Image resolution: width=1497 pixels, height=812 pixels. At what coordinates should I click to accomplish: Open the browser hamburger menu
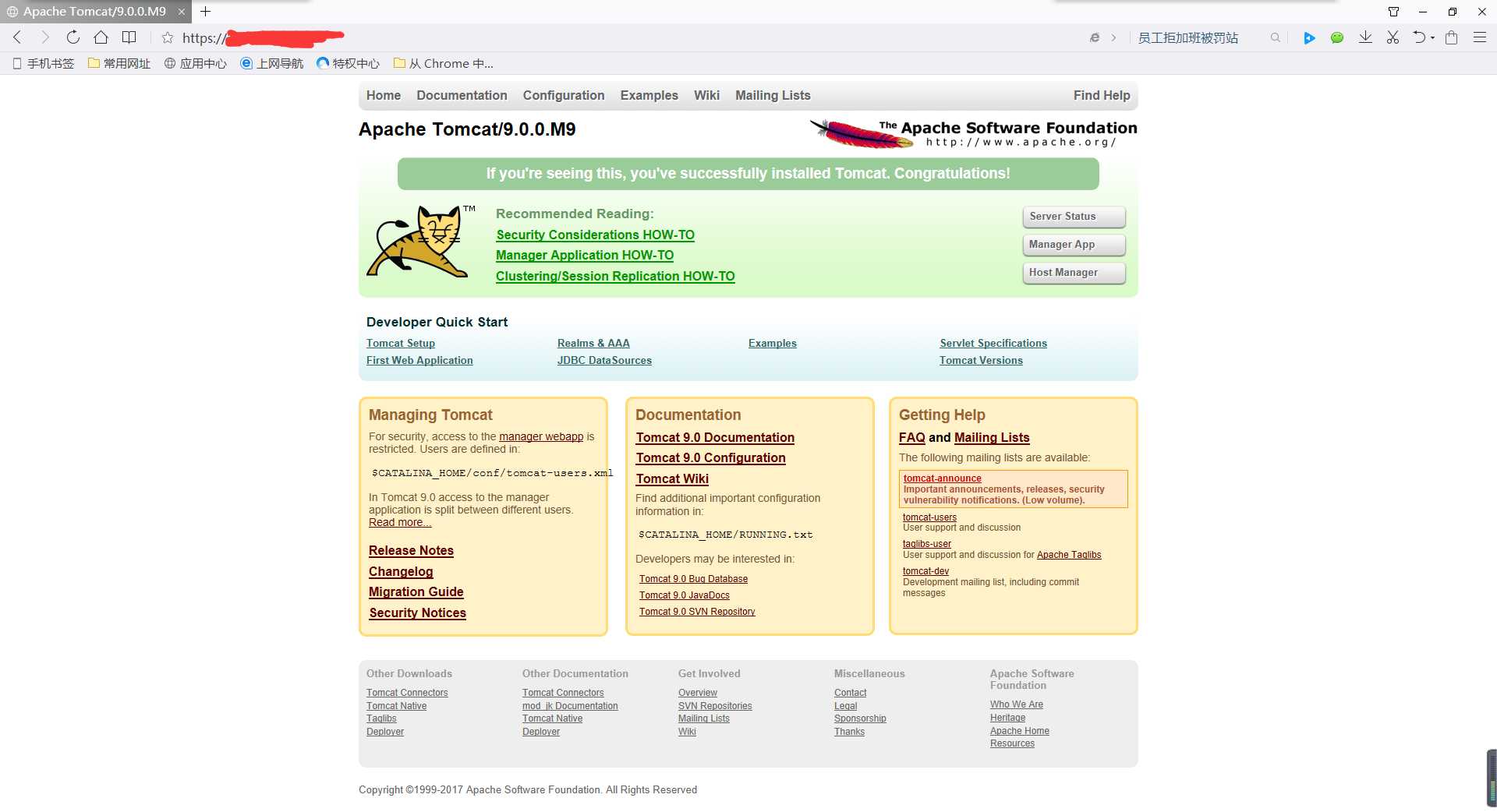coord(1479,37)
